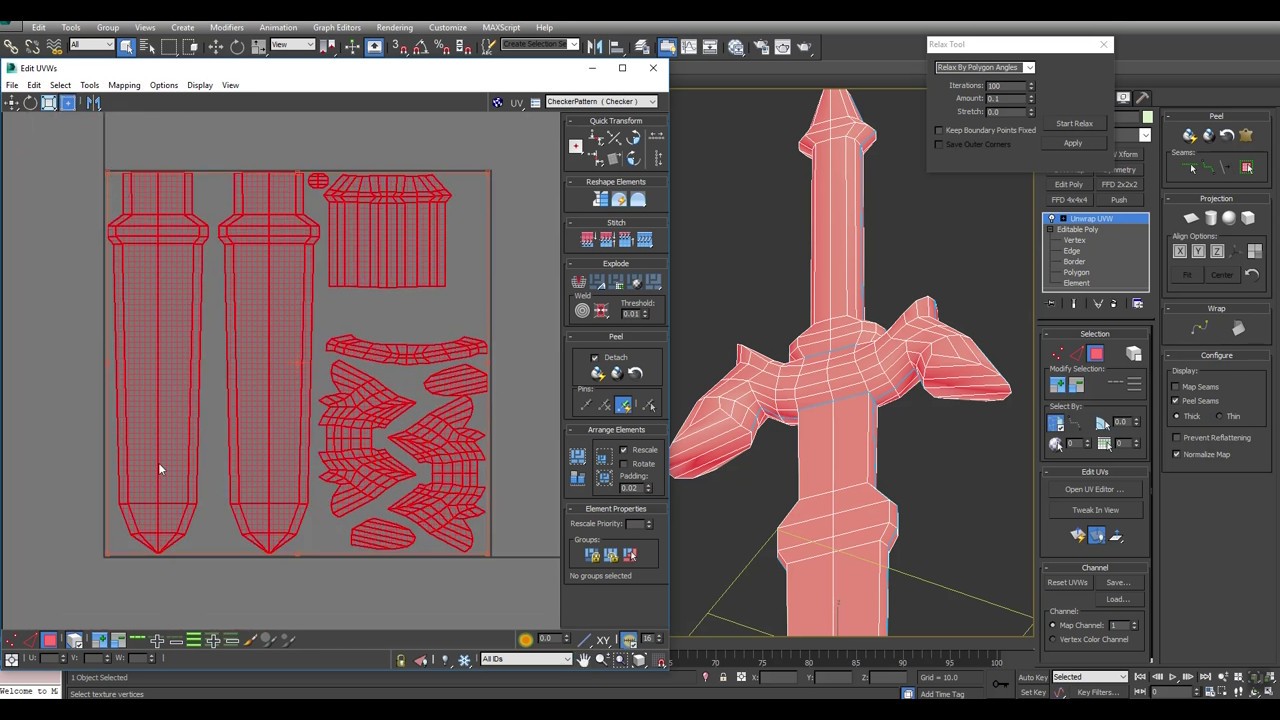Open the MAXScript menu

(502, 27)
